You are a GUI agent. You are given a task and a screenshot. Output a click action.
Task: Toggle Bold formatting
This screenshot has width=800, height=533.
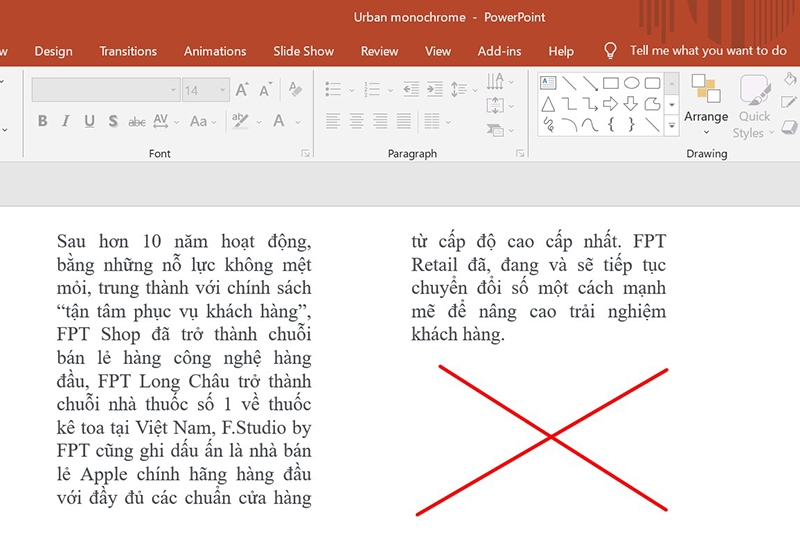click(43, 121)
